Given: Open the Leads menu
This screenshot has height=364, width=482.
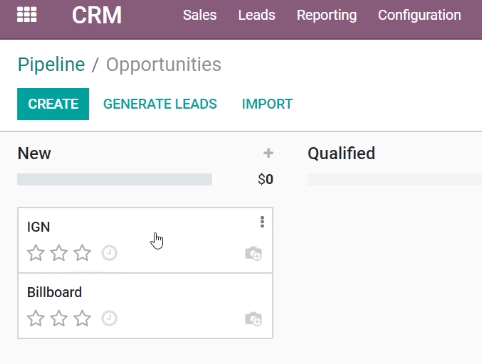Looking at the screenshot, I should 257,15.
